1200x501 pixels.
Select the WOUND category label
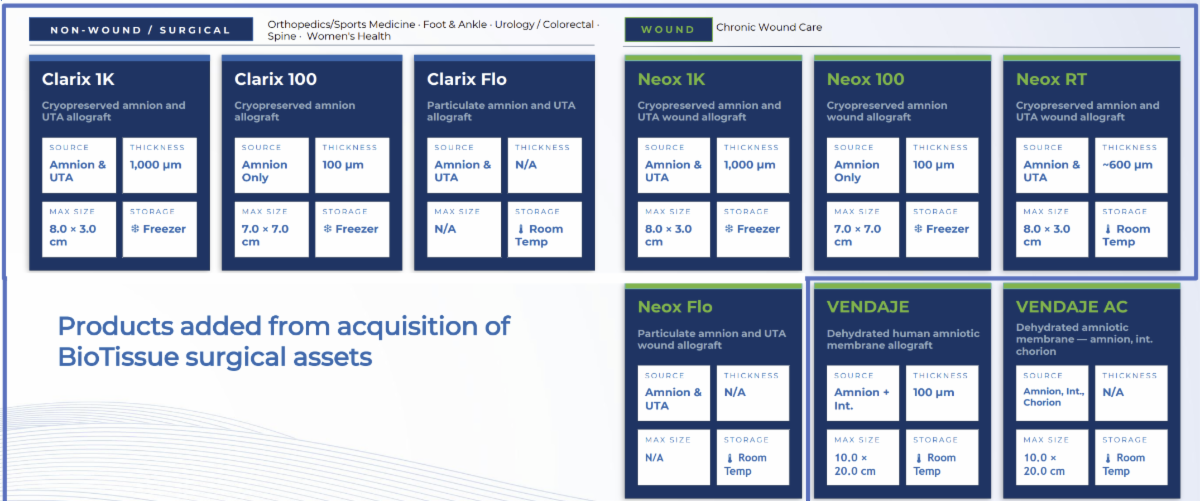click(667, 30)
